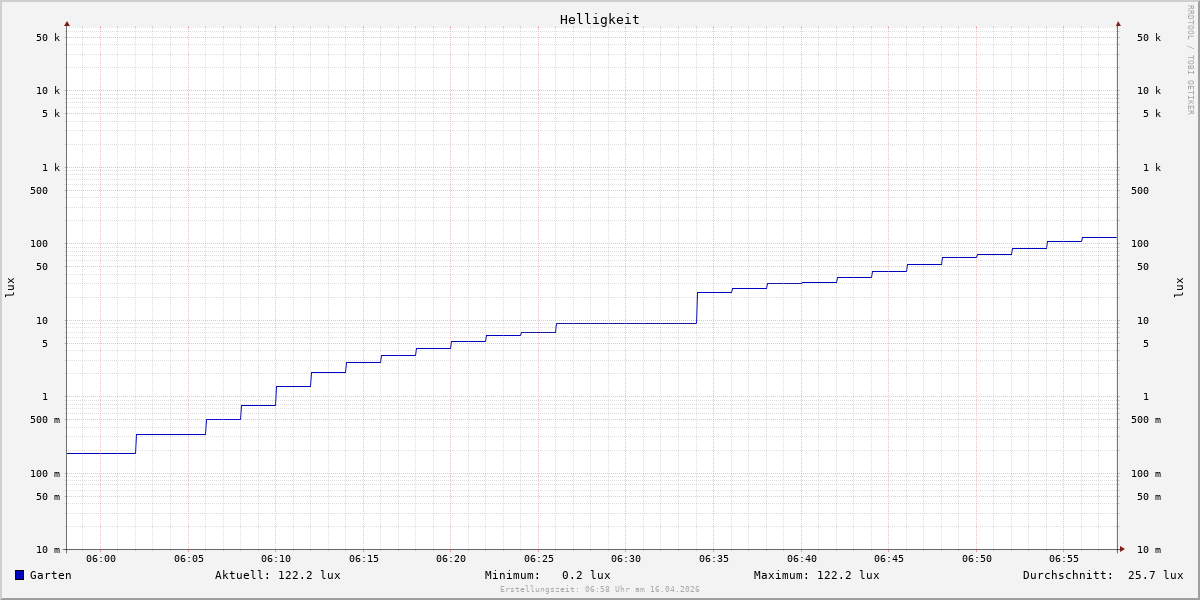Click the red arrow atop the left y-axis
1200x600 pixels.
[x=67, y=23]
